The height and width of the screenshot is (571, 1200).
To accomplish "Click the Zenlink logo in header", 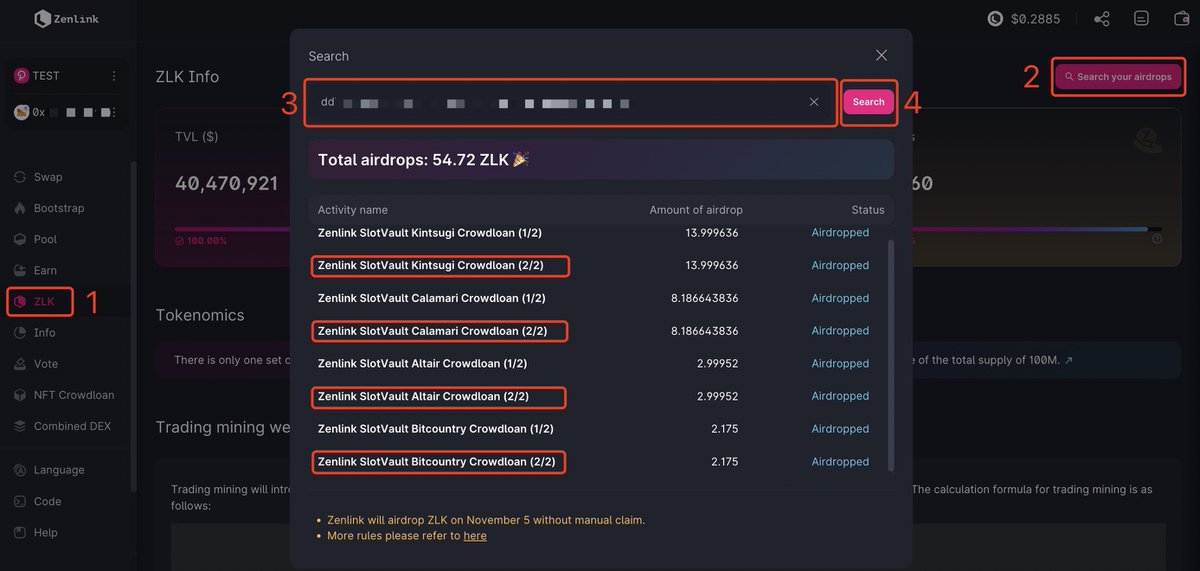I will pyautogui.click(x=66, y=19).
